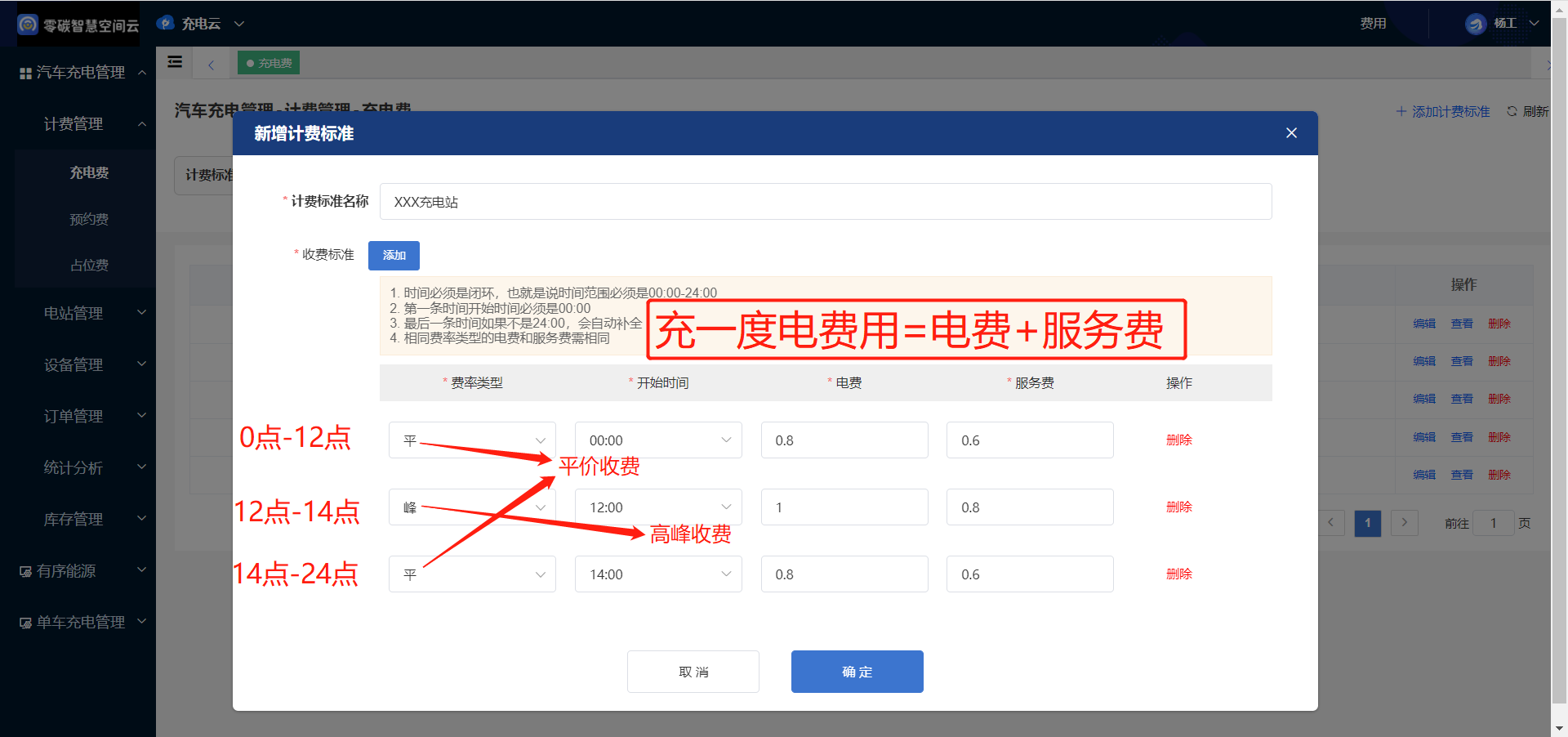The width and height of the screenshot is (1568, 737).
Task: Click the 服务费 field in 14:00 row
Action: click(1030, 574)
